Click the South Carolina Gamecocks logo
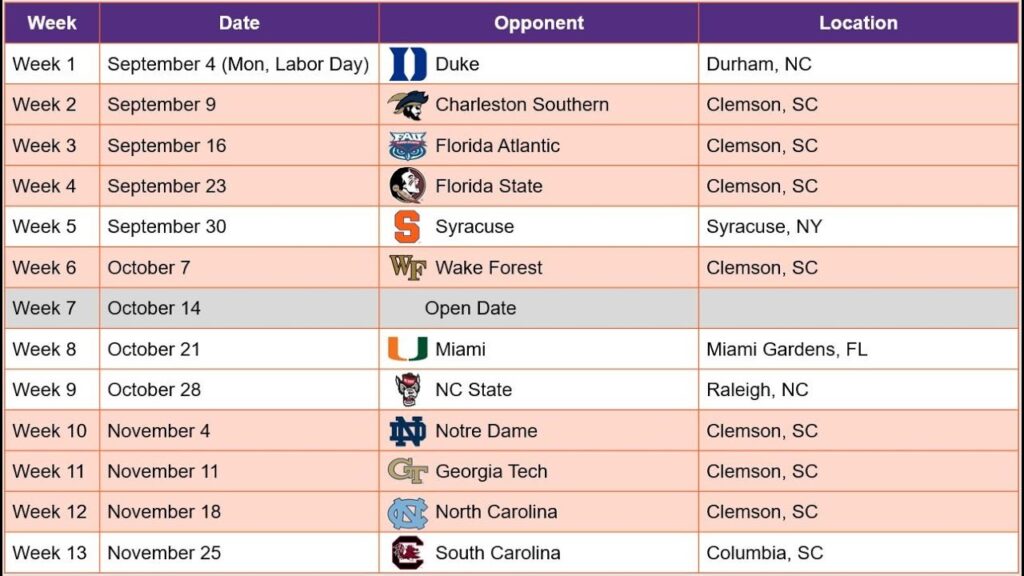Image resolution: width=1024 pixels, height=576 pixels. click(x=408, y=553)
